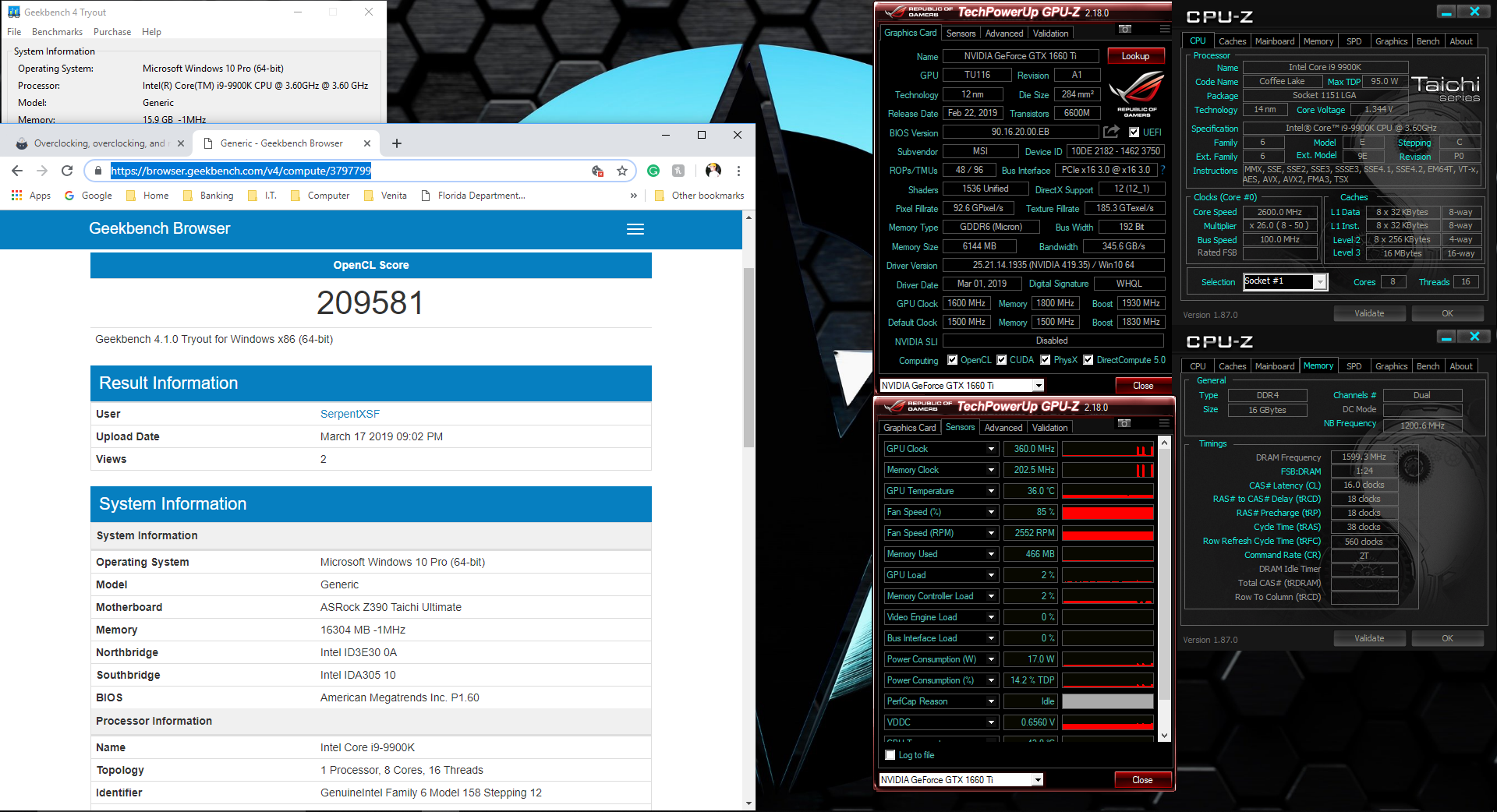The image size is (1497, 812).
Task: Click the Bus Interface question mark icon
Action: [x=1163, y=170]
